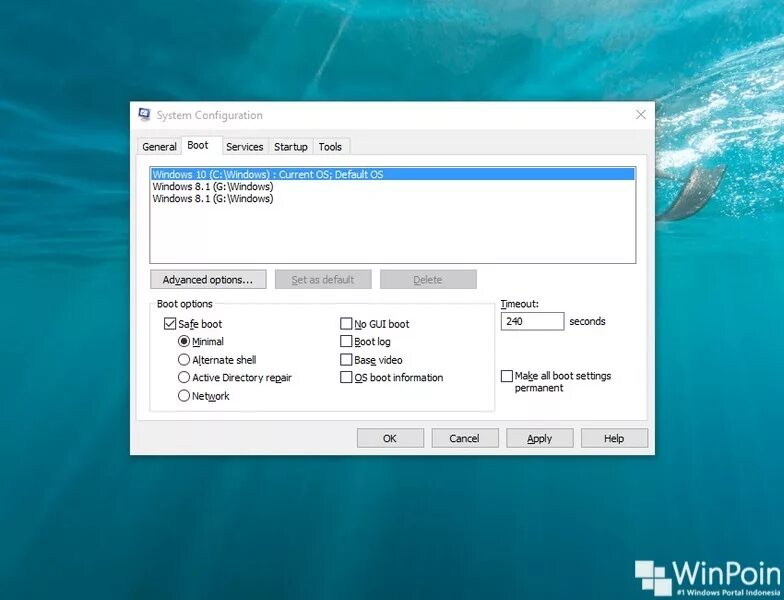The width and height of the screenshot is (784, 600).
Task: Open the Help button
Action: pos(614,438)
